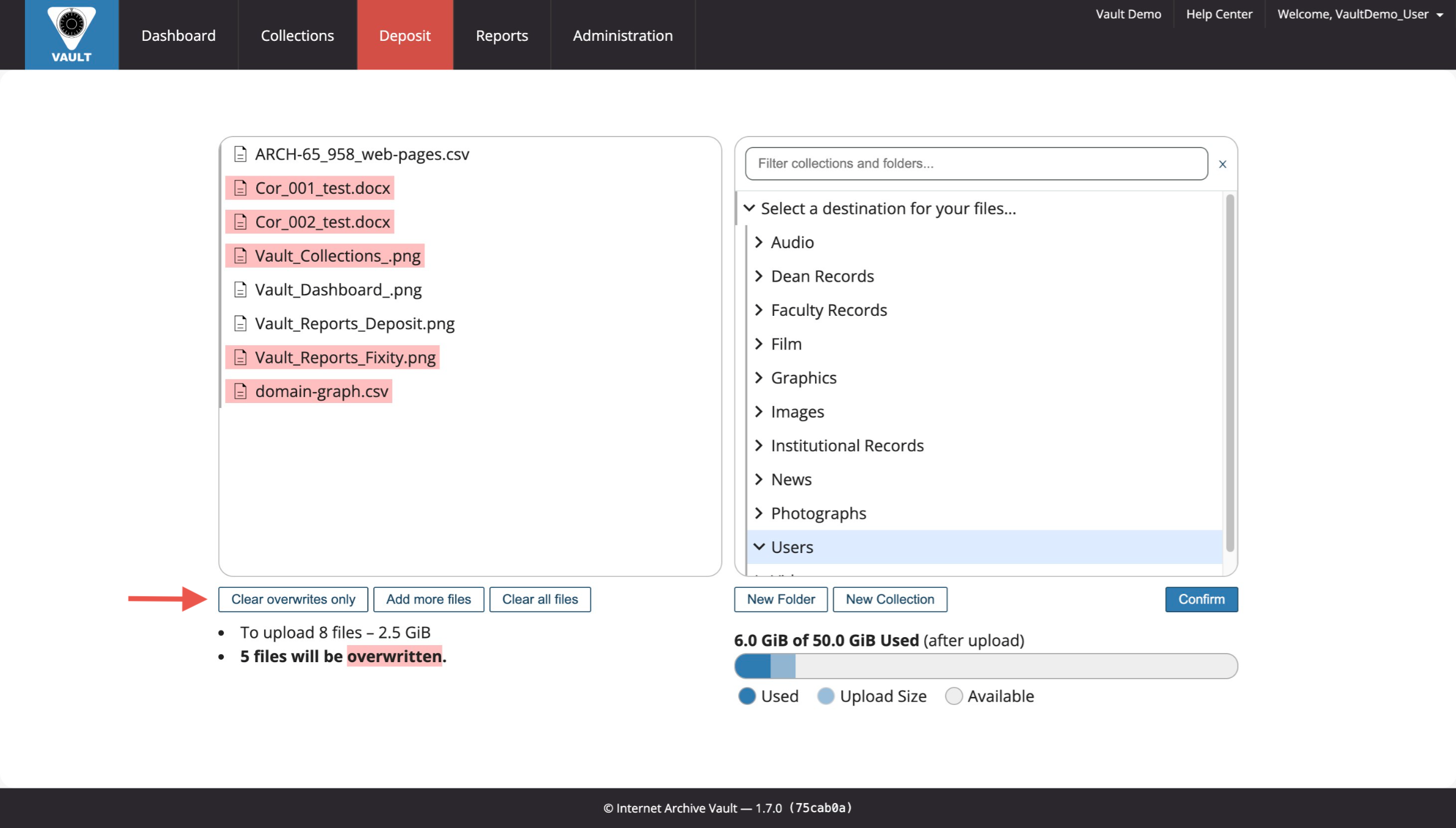Go to the Collections tab
1456x828 pixels.
[x=297, y=35]
